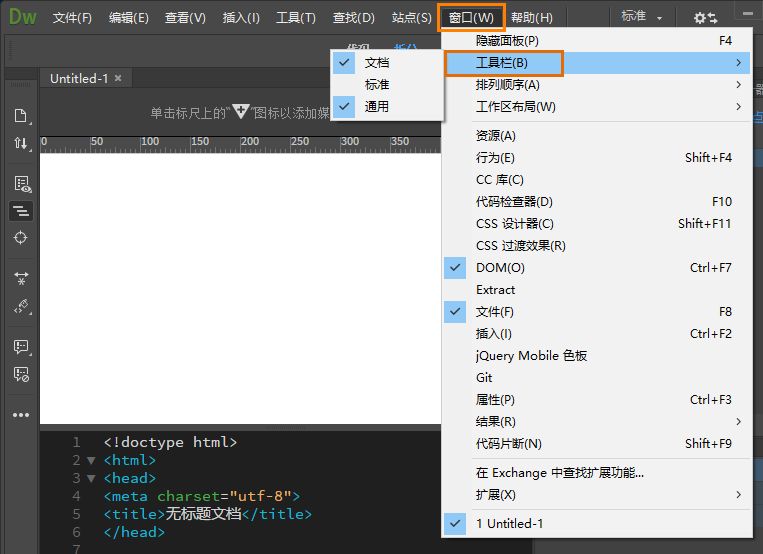Open the sync settings gear icon
The image size is (763, 554).
click(x=705, y=18)
